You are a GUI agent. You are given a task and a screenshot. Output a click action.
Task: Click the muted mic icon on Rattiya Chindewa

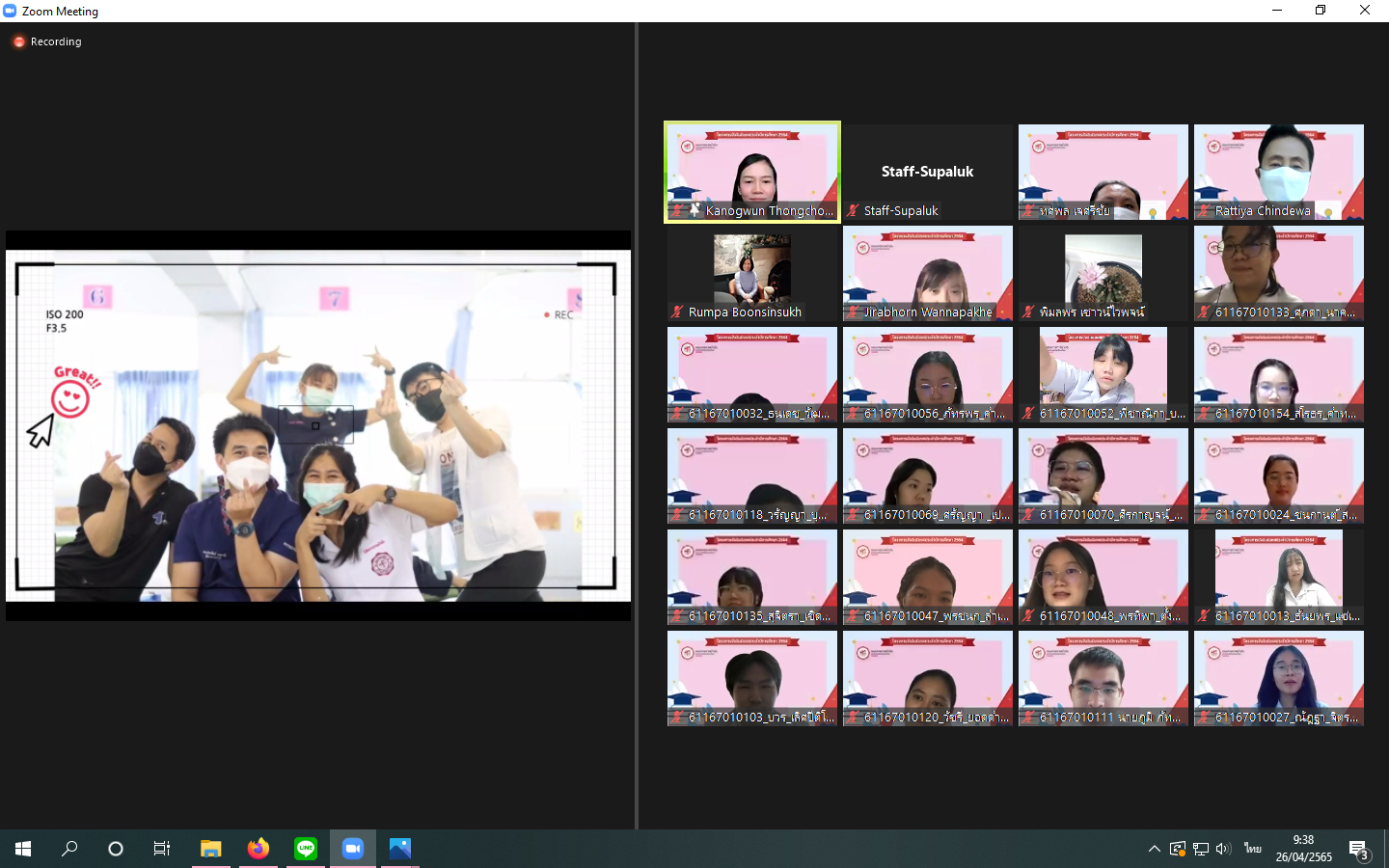pyautogui.click(x=1204, y=211)
